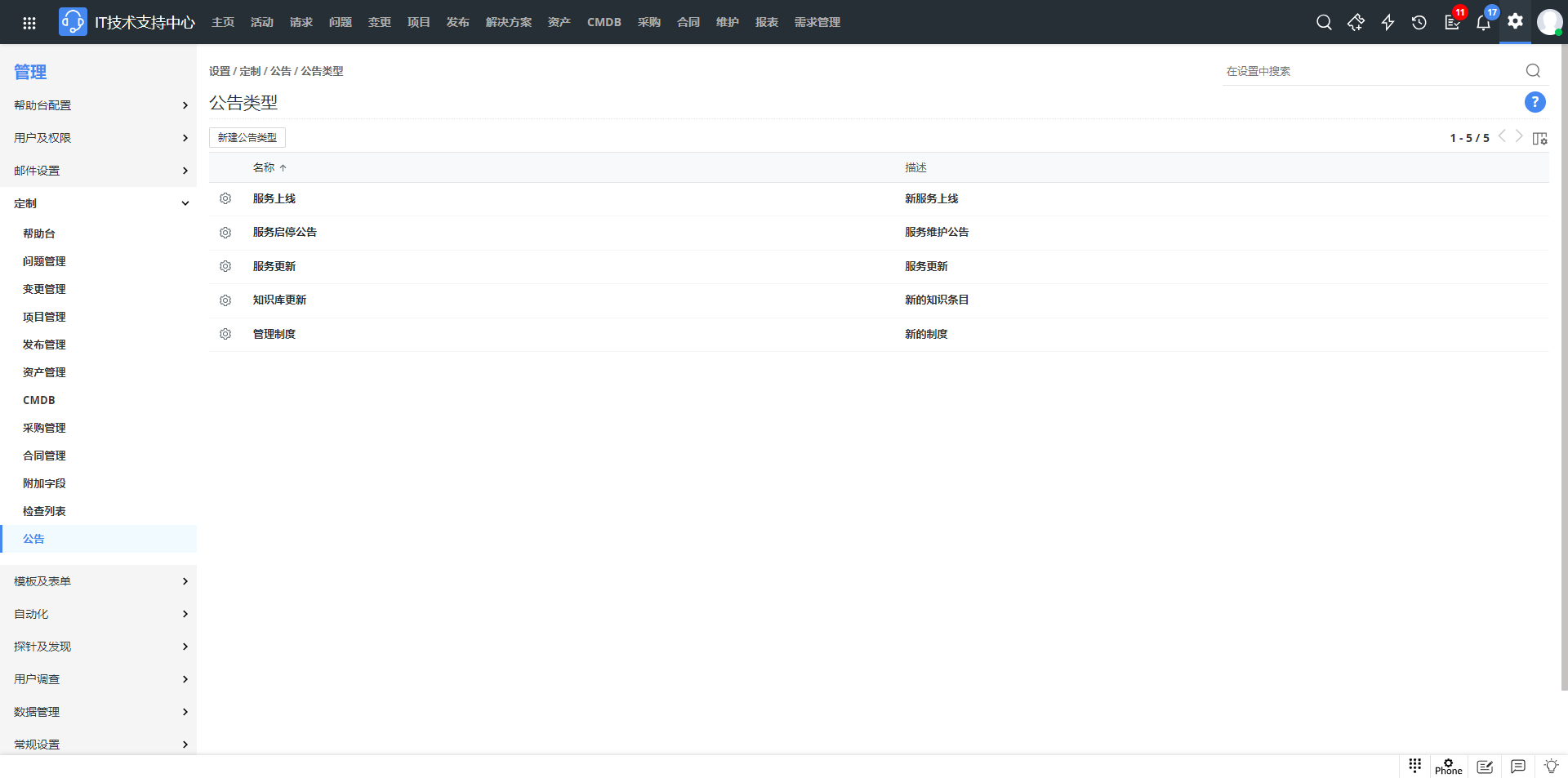The image size is (1568, 778).
Task: Open gear actions for 管理制度 row
Action: pyautogui.click(x=225, y=334)
